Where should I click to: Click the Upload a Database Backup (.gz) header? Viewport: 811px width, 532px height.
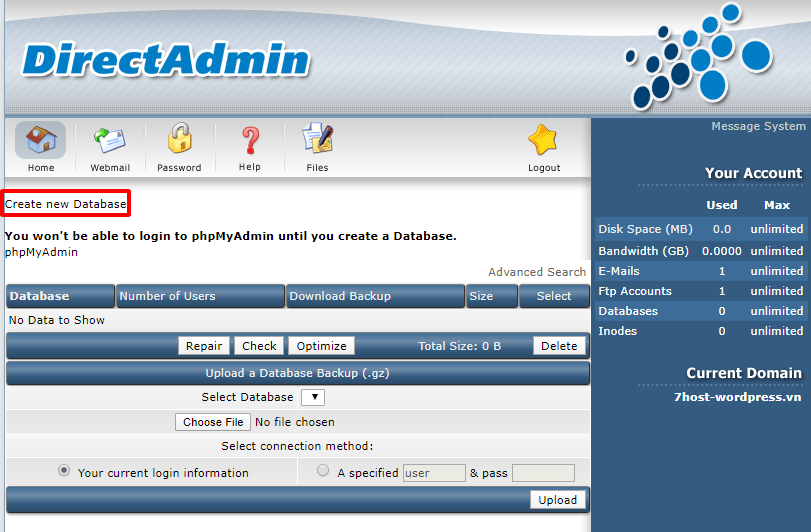click(297, 373)
